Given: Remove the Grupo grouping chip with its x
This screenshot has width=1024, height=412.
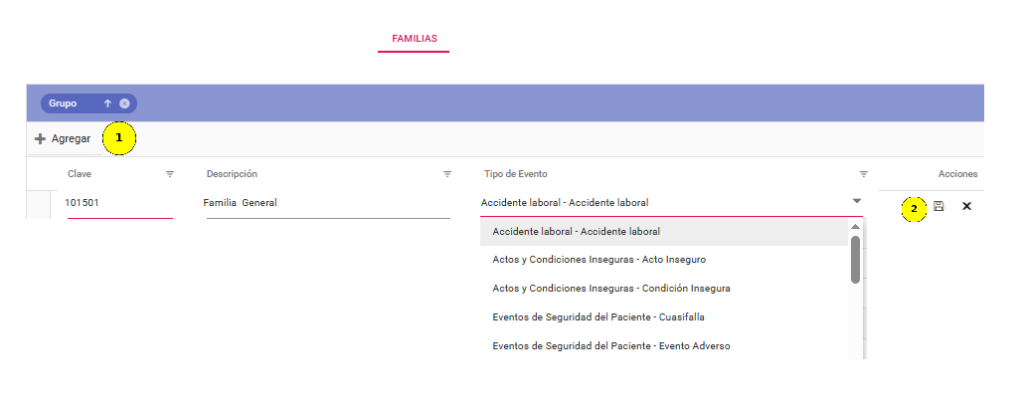Looking at the screenshot, I should coord(124,103).
